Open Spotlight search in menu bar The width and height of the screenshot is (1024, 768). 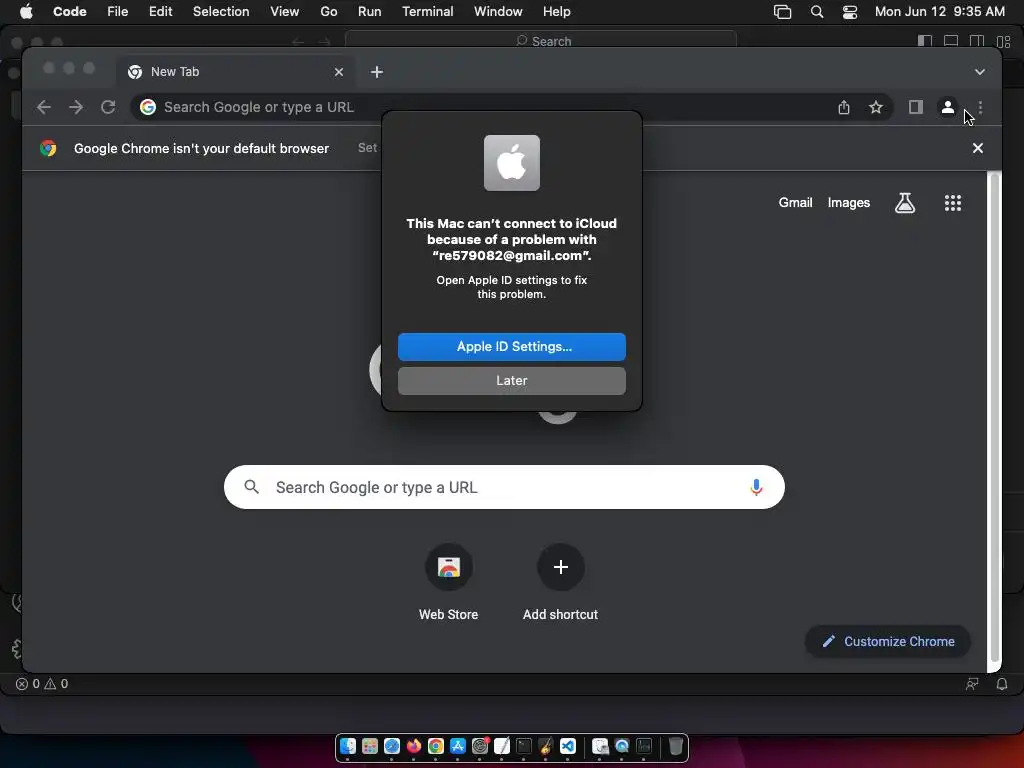tap(817, 12)
